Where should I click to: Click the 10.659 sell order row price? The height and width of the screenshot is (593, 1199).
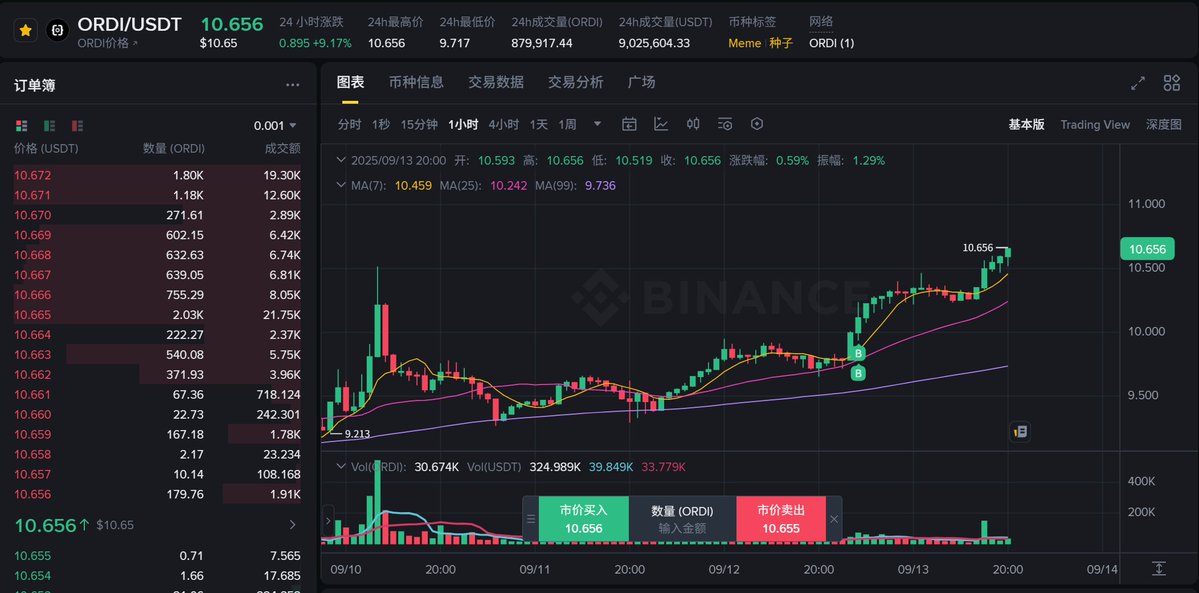[x=33, y=435]
